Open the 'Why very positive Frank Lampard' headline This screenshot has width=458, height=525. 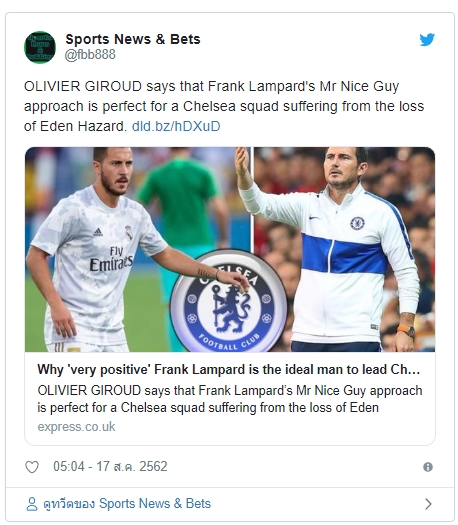pyautogui.click(x=228, y=370)
